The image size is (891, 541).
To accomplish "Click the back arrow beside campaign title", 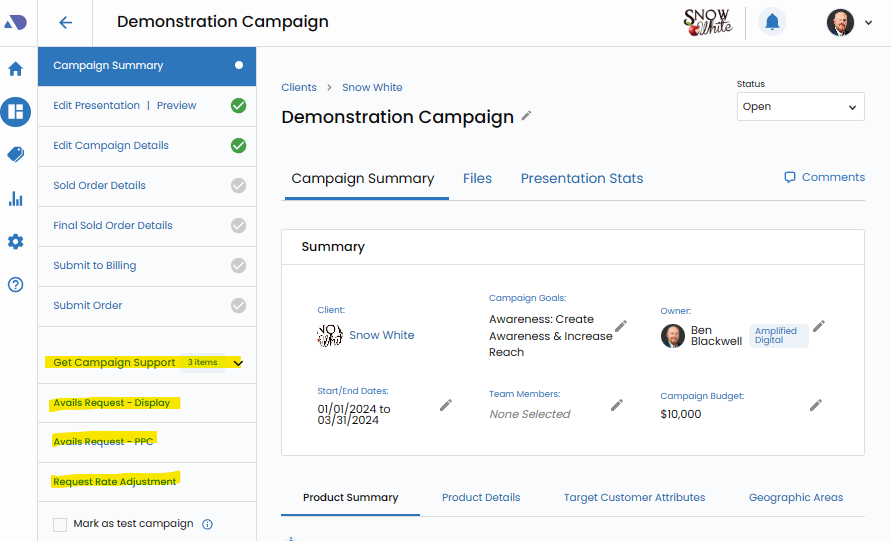I will pyautogui.click(x=66, y=22).
